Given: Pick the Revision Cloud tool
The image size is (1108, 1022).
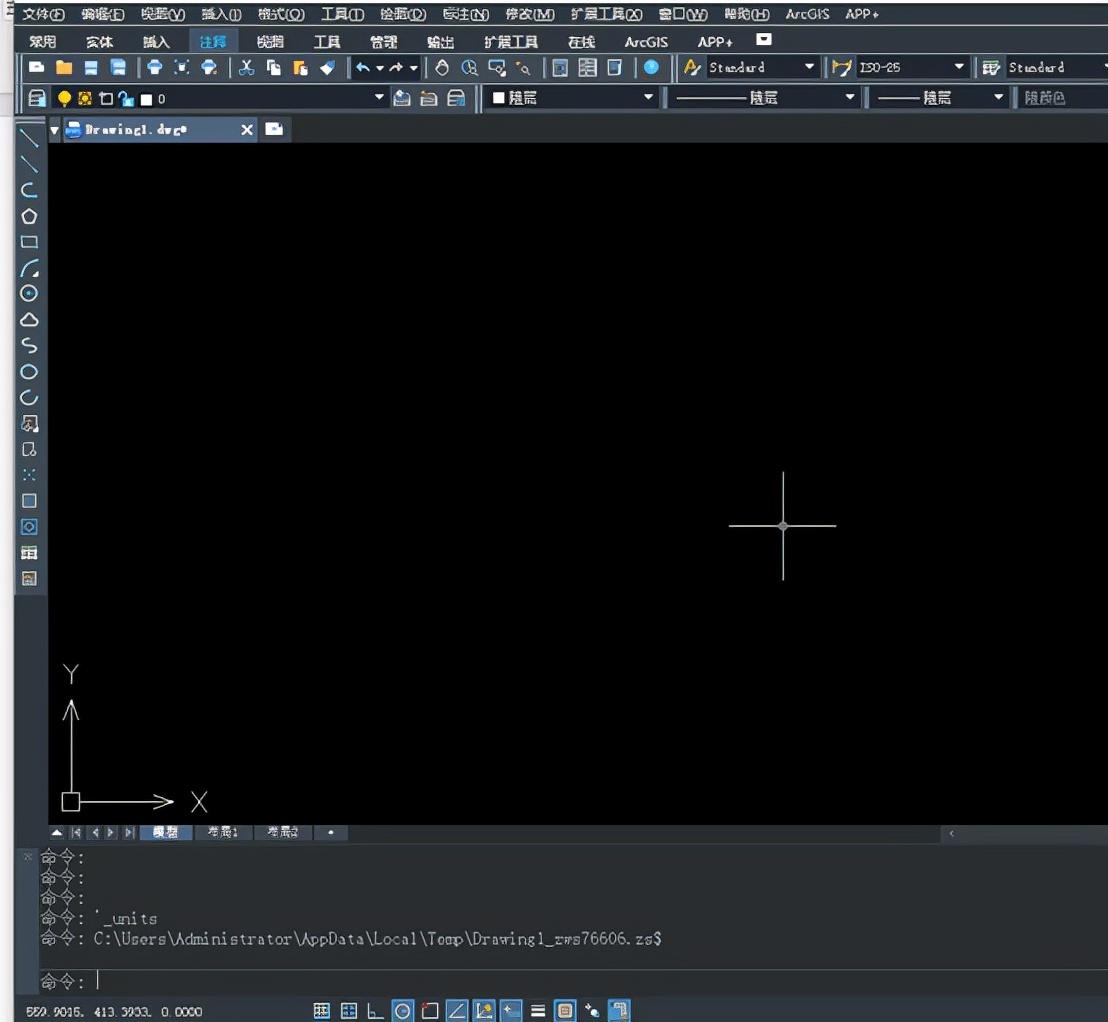Looking at the screenshot, I should tap(29, 320).
